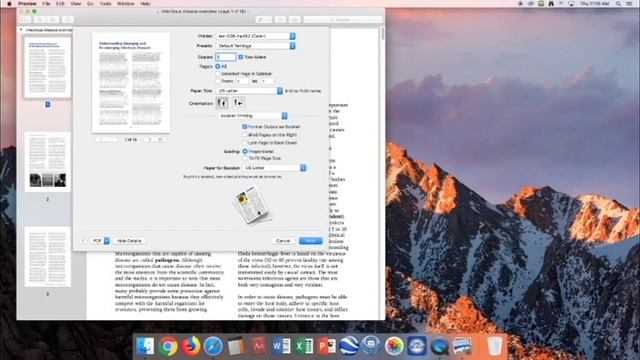Image resolution: width=640 pixels, height=360 pixels.
Task: Select To Fit Page Size scaling
Action: (245, 158)
